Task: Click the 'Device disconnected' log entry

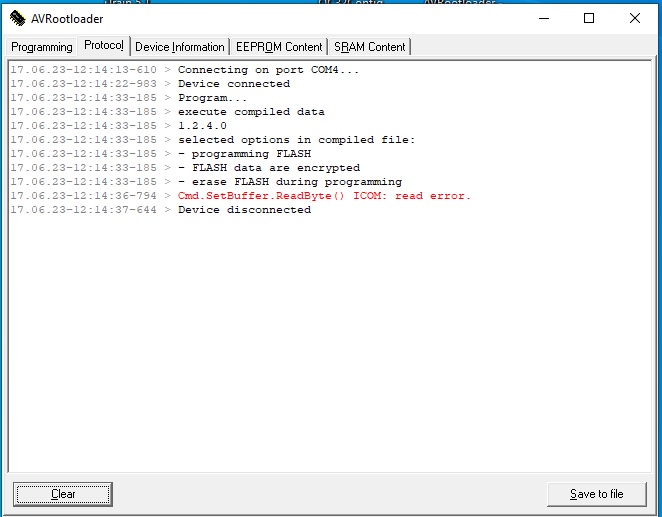Action: click(x=244, y=210)
